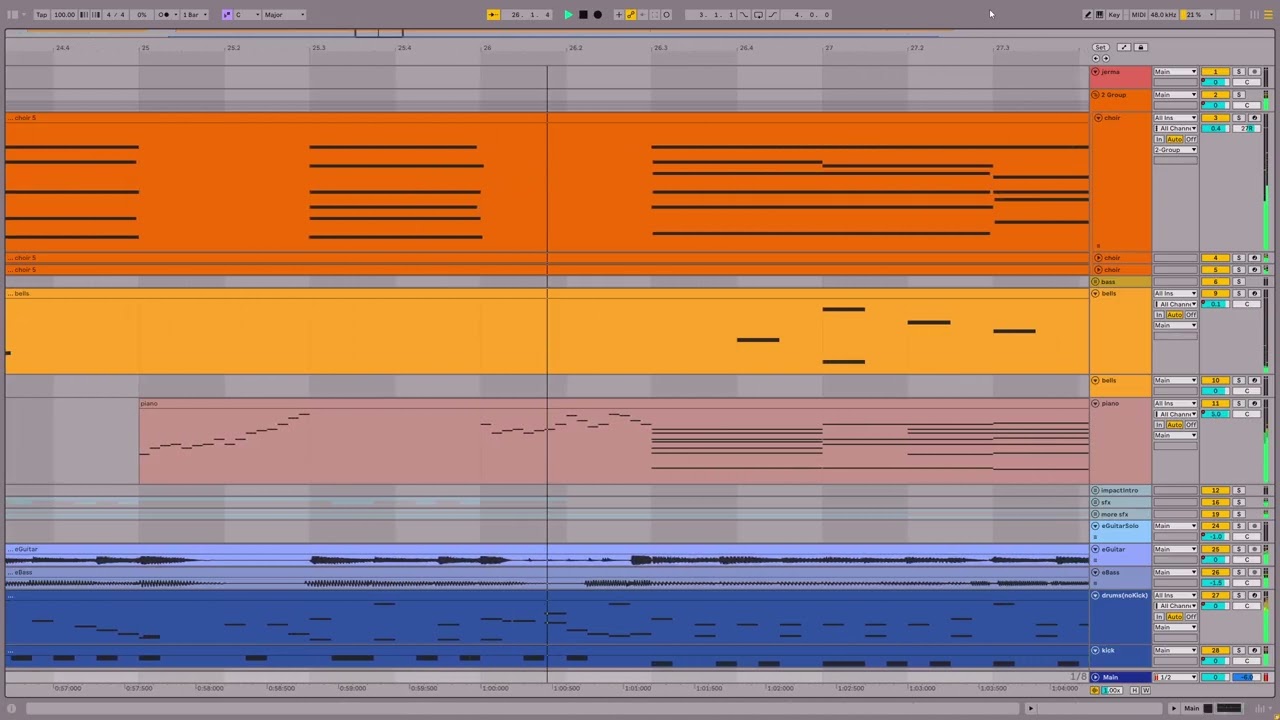Click the MIDI map mode button
Image resolution: width=1280 pixels, height=720 pixels.
tap(1138, 15)
